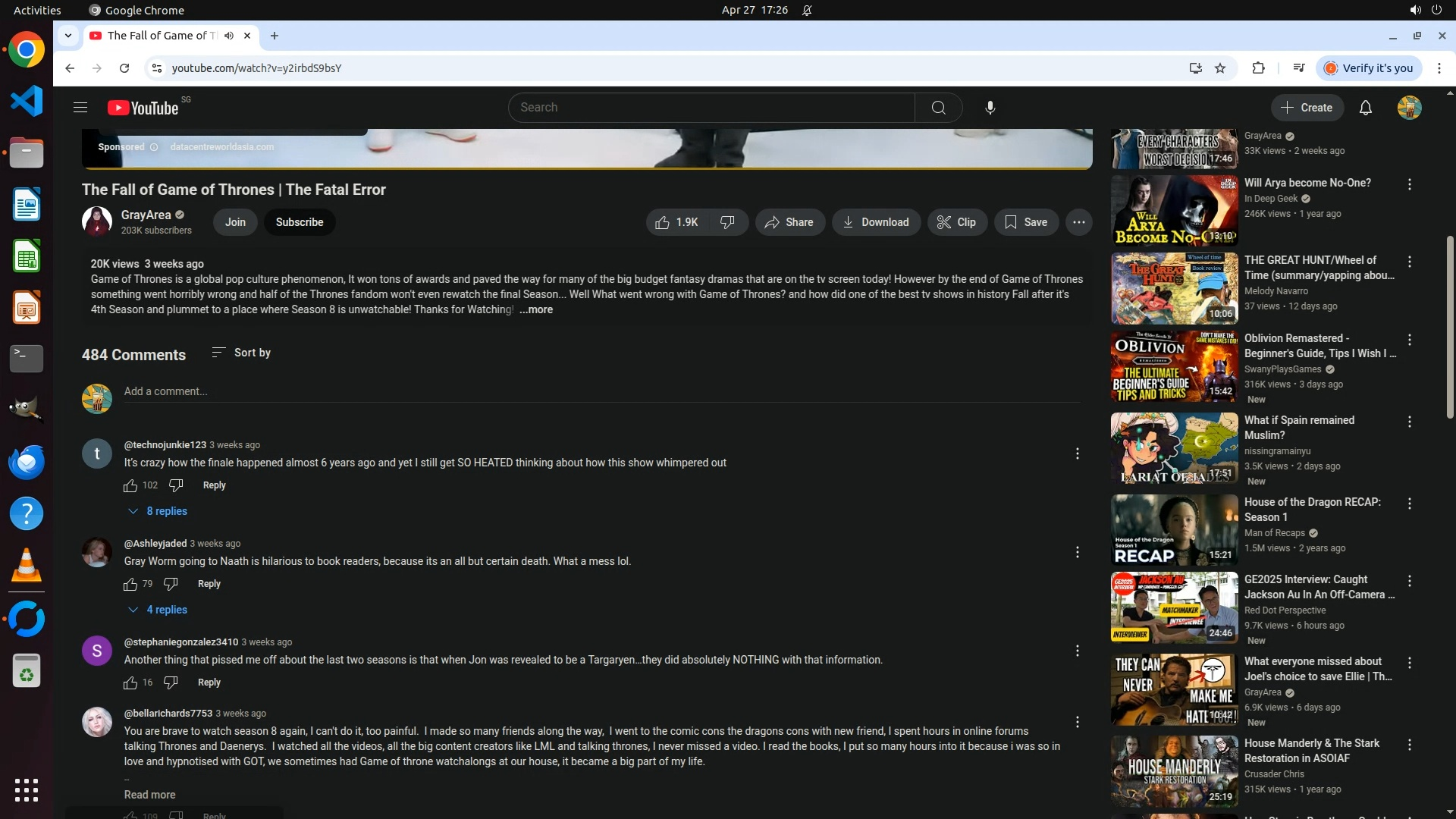
Task: Select The Fall of Game of Thrones tab
Action: (161, 36)
